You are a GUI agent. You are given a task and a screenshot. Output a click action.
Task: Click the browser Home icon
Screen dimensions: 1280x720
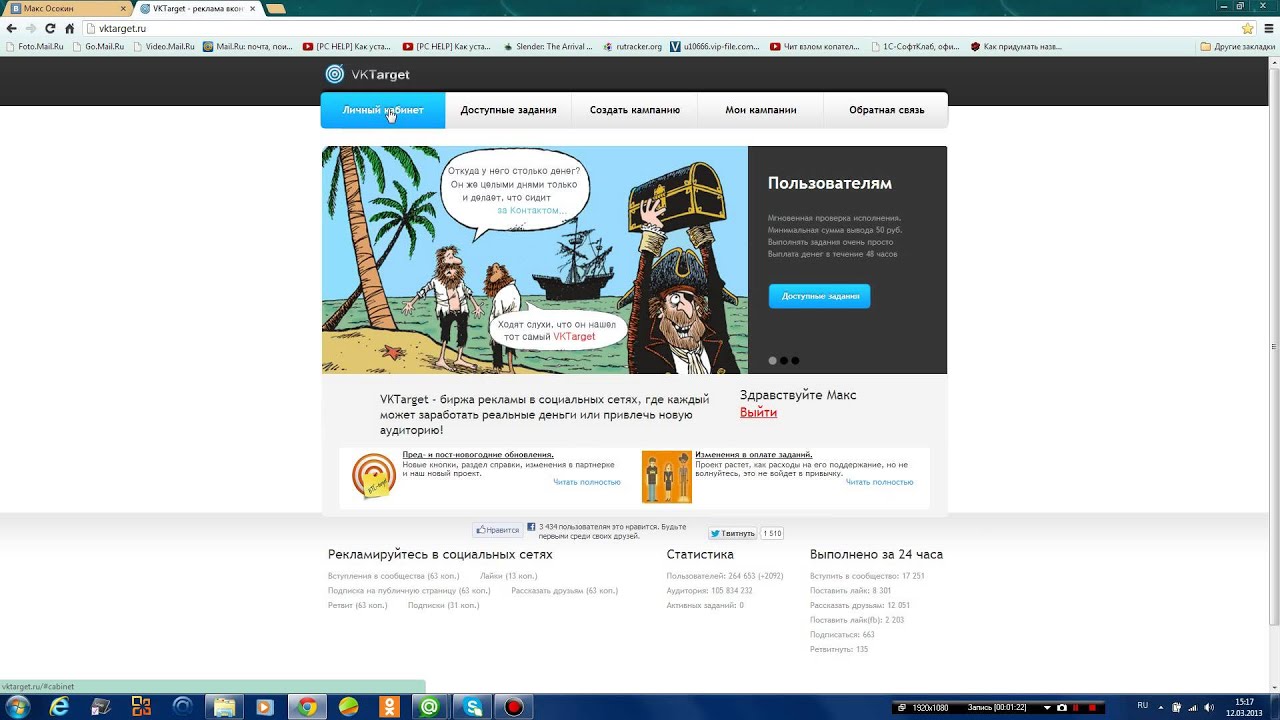69,28
